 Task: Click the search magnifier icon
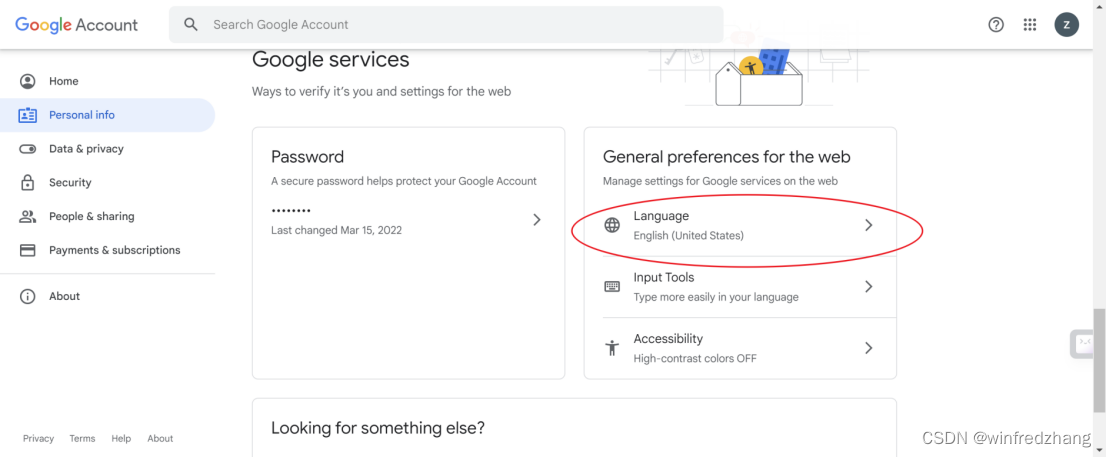click(x=191, y=25)
